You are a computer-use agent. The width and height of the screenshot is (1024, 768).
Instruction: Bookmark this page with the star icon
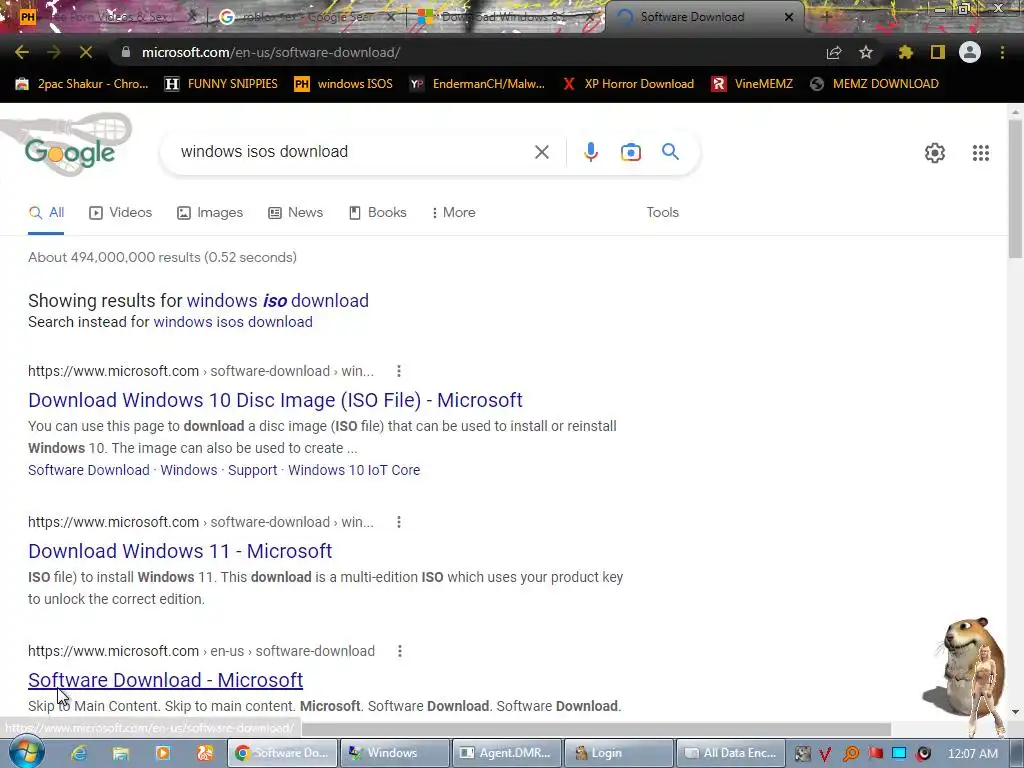click(x=866, y=52)
